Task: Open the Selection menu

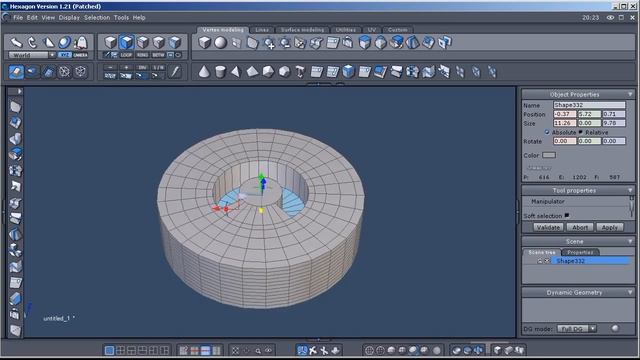Action: [x=97, y=18]
